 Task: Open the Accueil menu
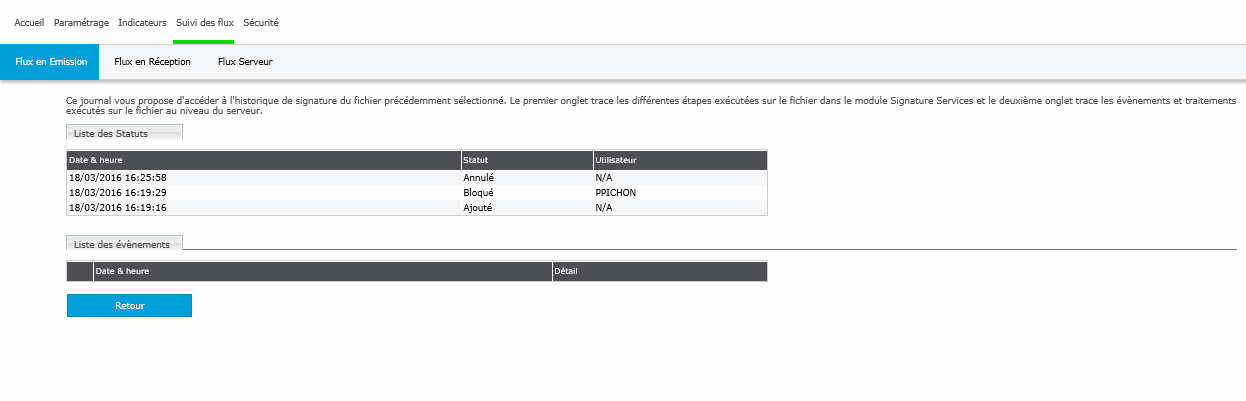tap(29, 22)
